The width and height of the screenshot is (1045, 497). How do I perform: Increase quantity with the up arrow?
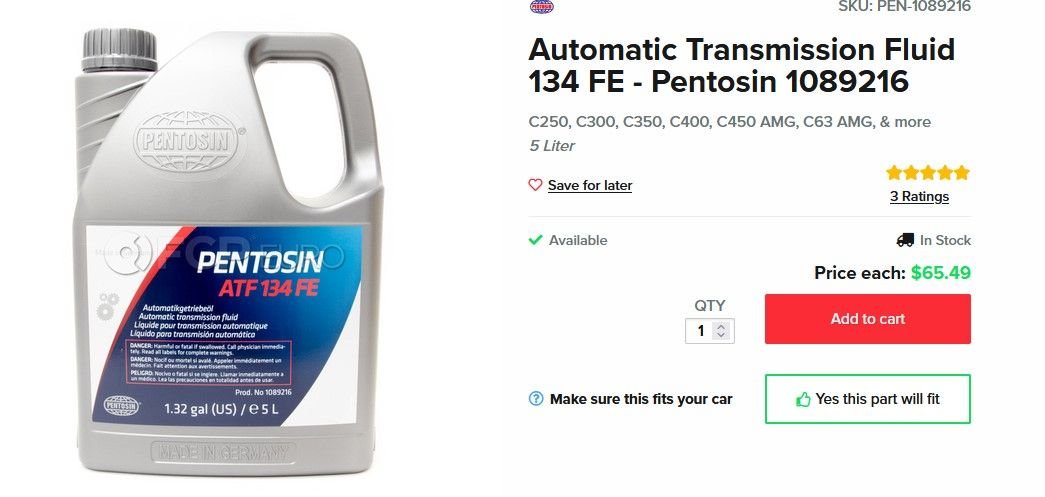720,326
